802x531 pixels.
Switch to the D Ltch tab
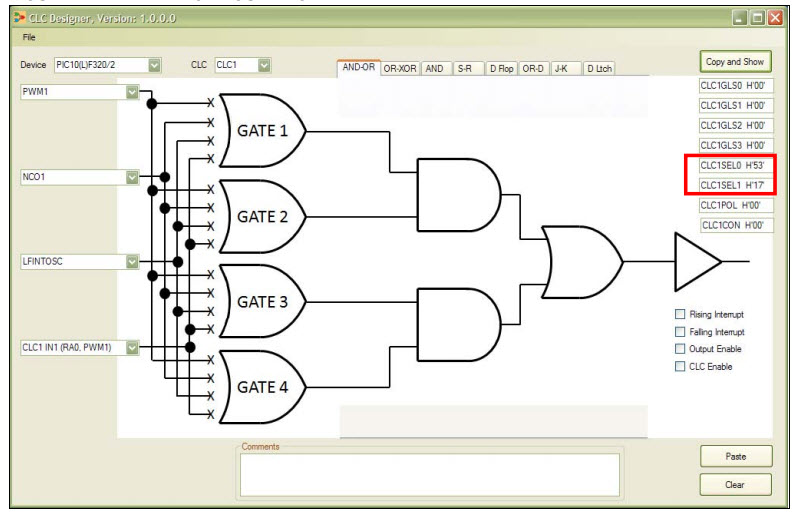point(599,69)
